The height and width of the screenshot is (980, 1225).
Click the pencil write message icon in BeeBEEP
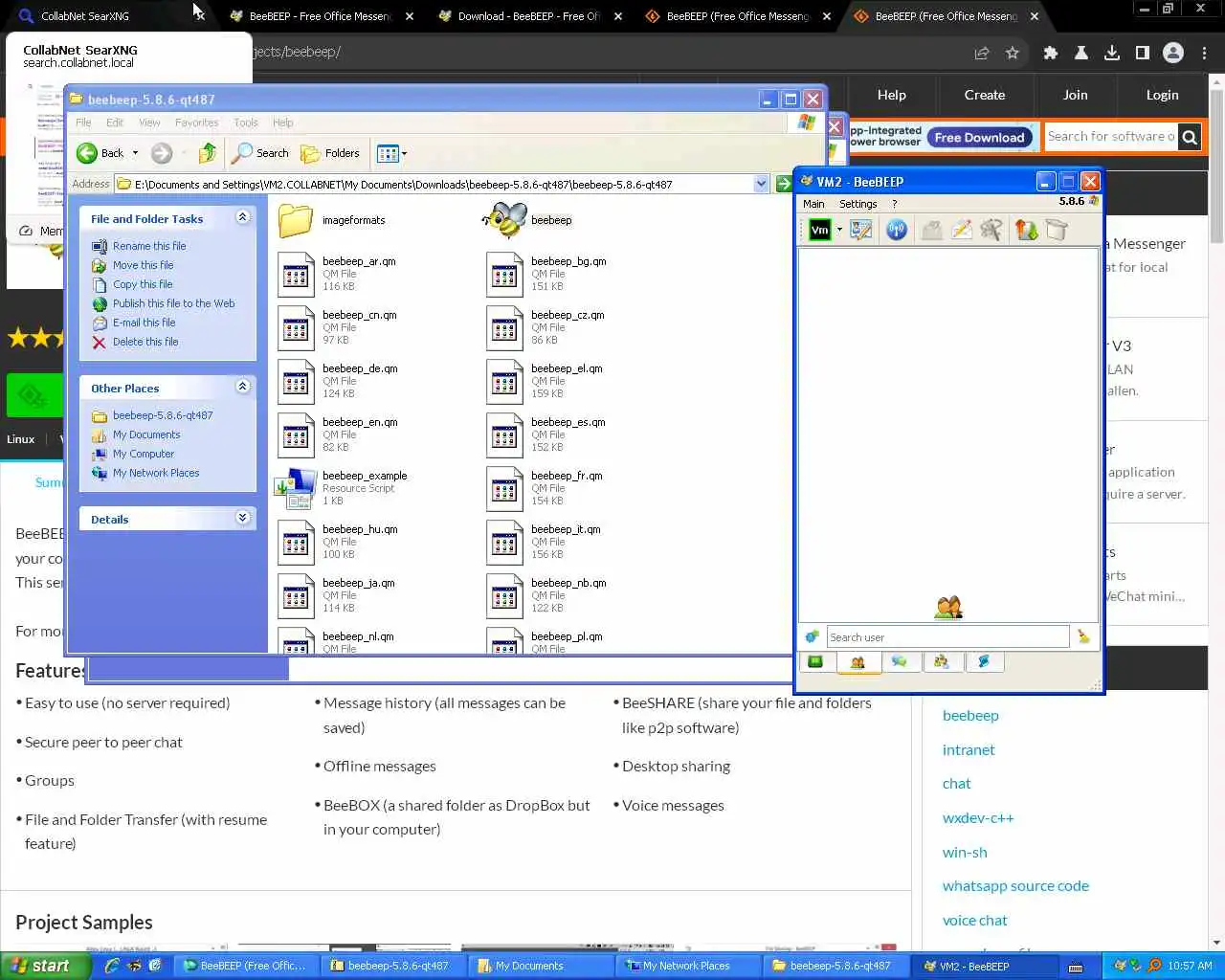962,230
